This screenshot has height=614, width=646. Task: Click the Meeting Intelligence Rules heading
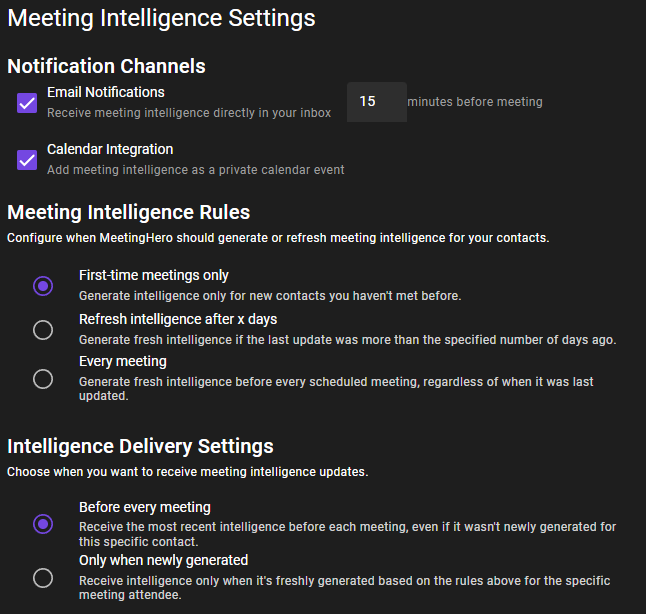[x=129, y=213]
